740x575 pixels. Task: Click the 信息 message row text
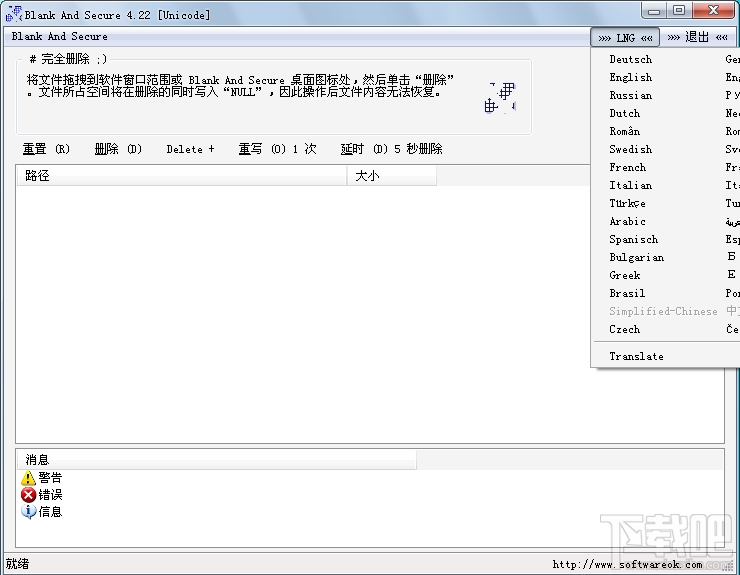point(50,511)
